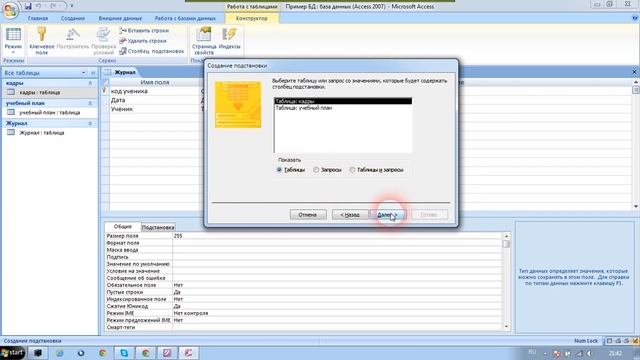Viewport: 640px width, 360px height.
Task: Delete rows with Удалить строки
Action: pos(143,41)
